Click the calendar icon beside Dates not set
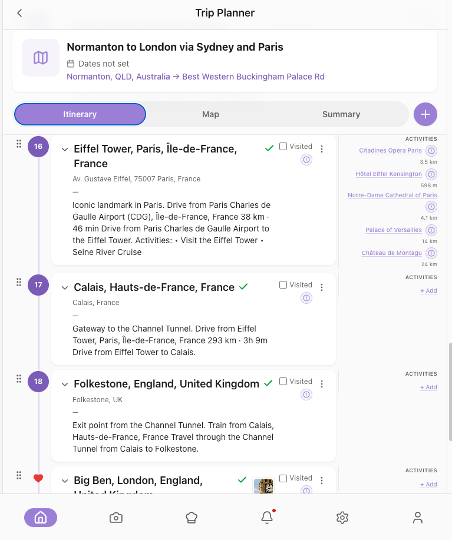The image size is (452, 540). pos(70,64)
